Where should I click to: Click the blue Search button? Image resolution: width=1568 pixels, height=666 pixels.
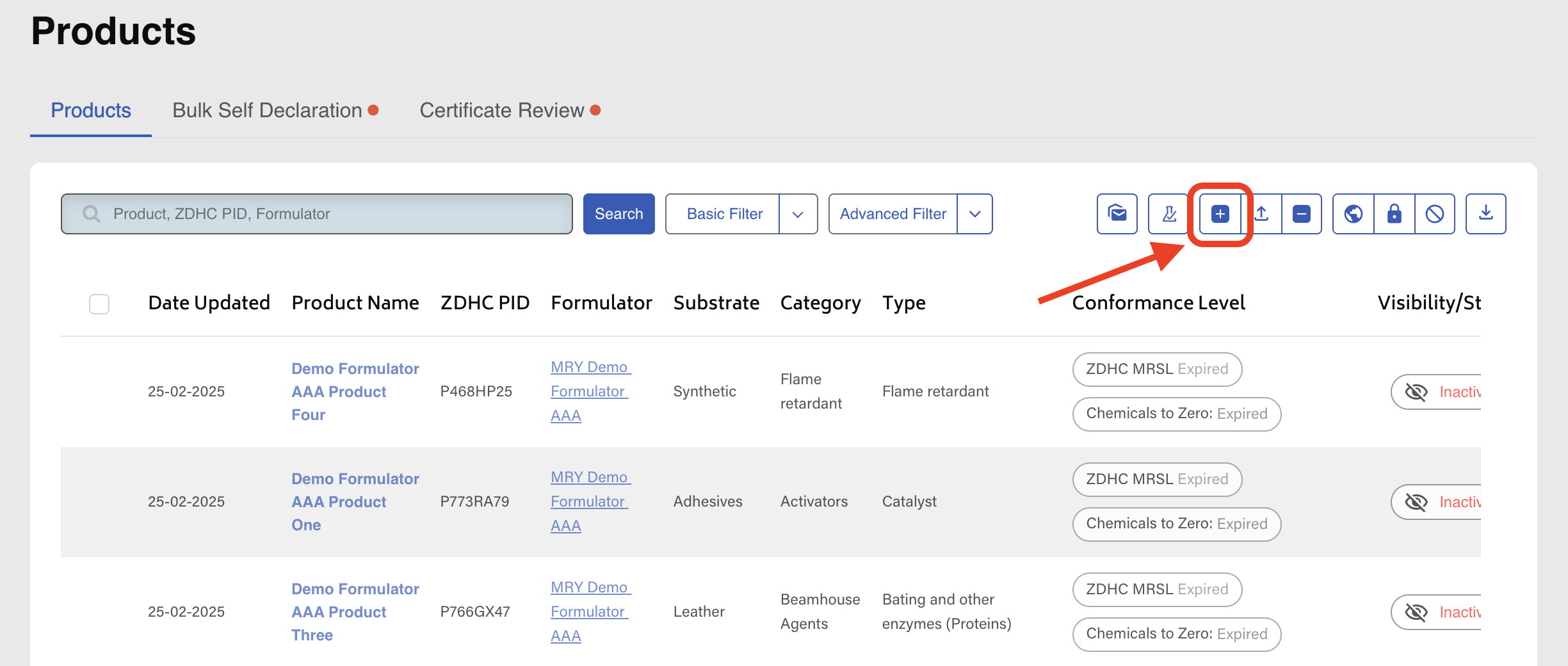(x=619, y=214)
